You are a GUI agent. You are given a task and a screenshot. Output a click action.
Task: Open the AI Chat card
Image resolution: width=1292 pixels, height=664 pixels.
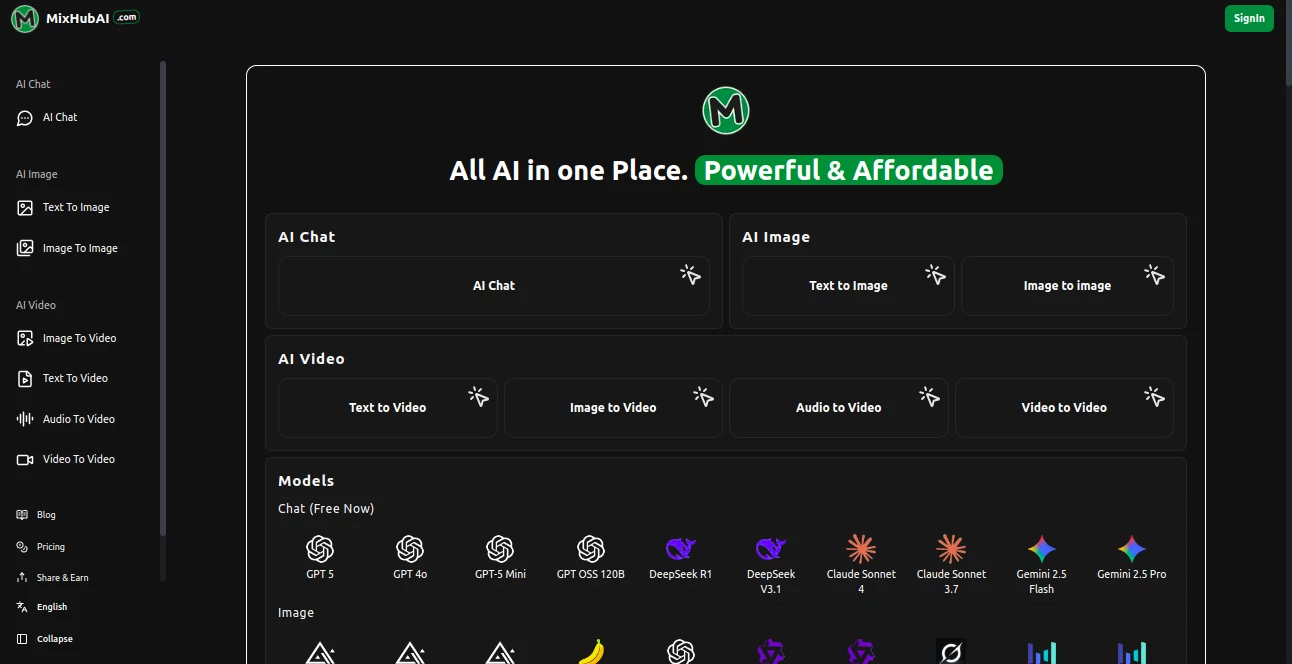[x=494, y=286]
